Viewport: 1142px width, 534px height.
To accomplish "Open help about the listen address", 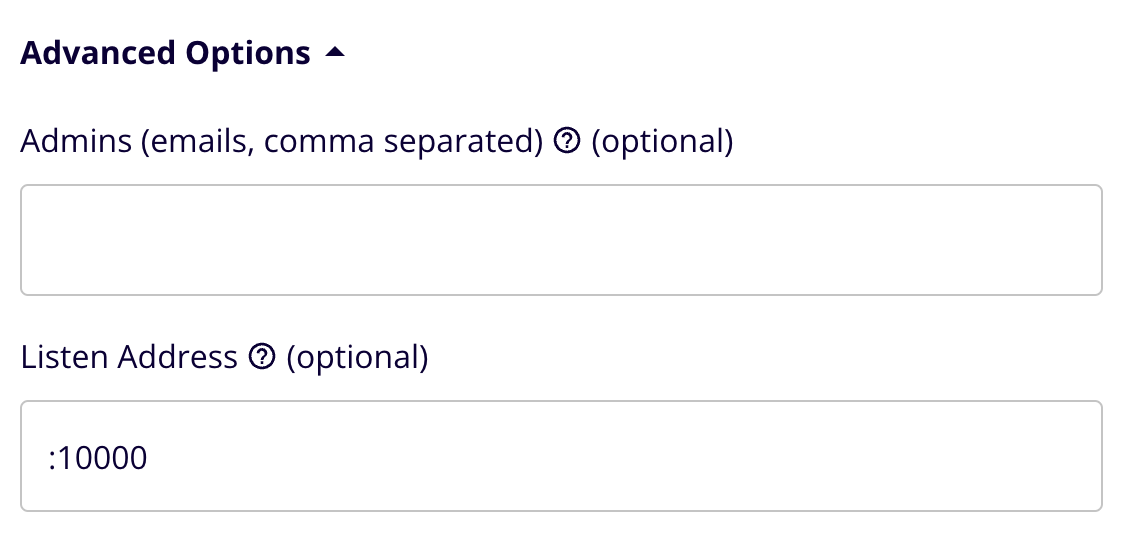I will click(x=262, y=358).
